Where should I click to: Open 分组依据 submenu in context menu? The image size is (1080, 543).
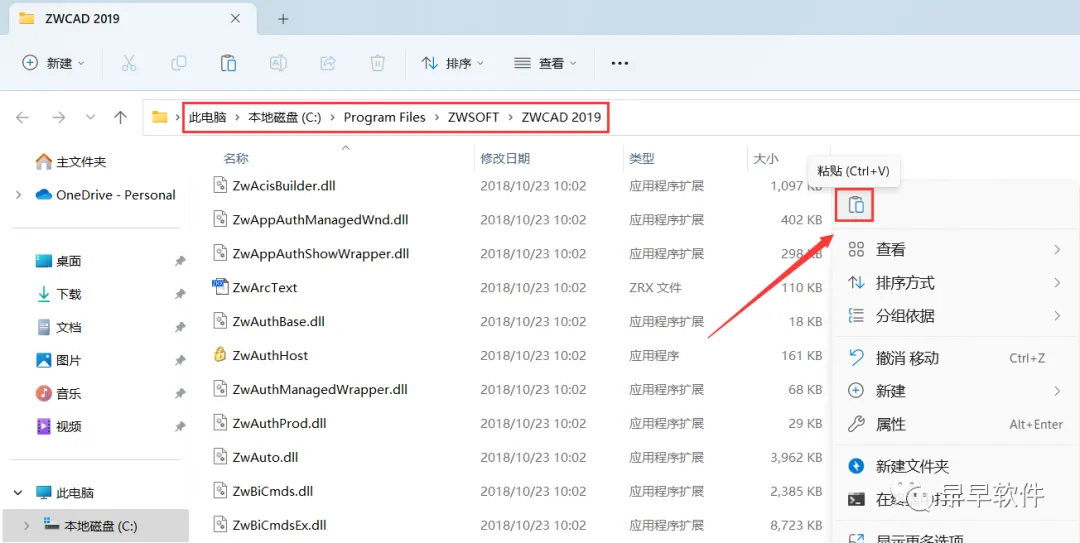[954, 316]
